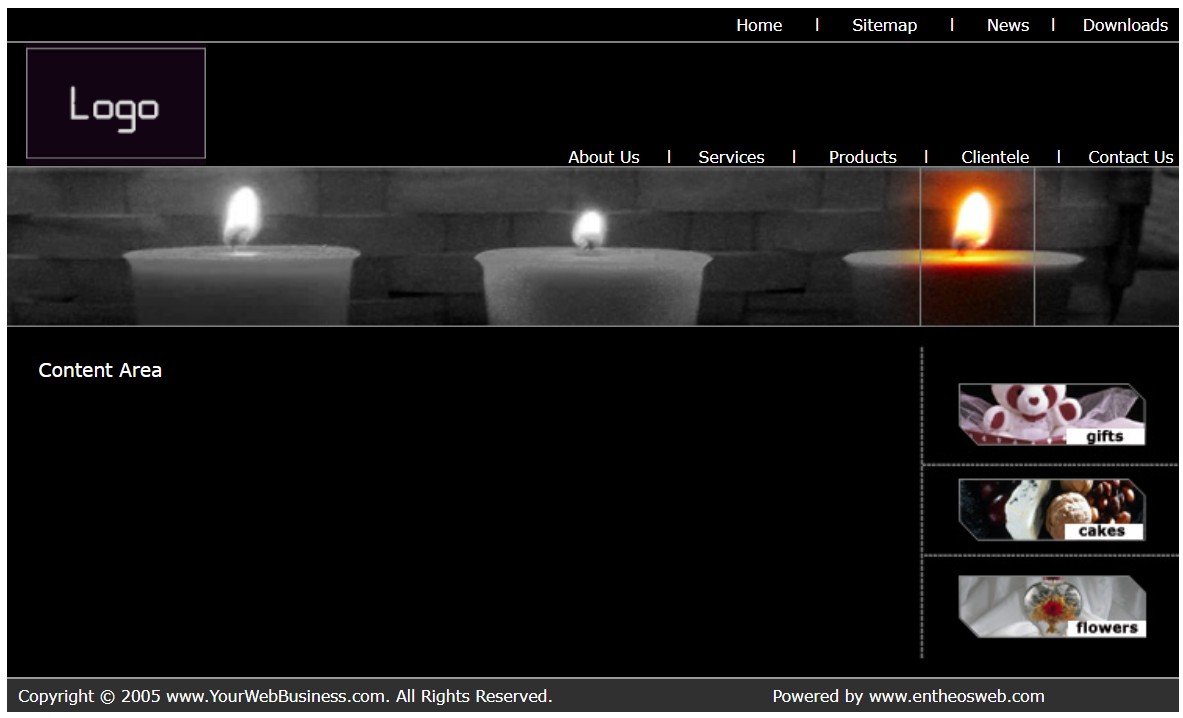Open the cakes category thumbnail

click(1050, 508)
